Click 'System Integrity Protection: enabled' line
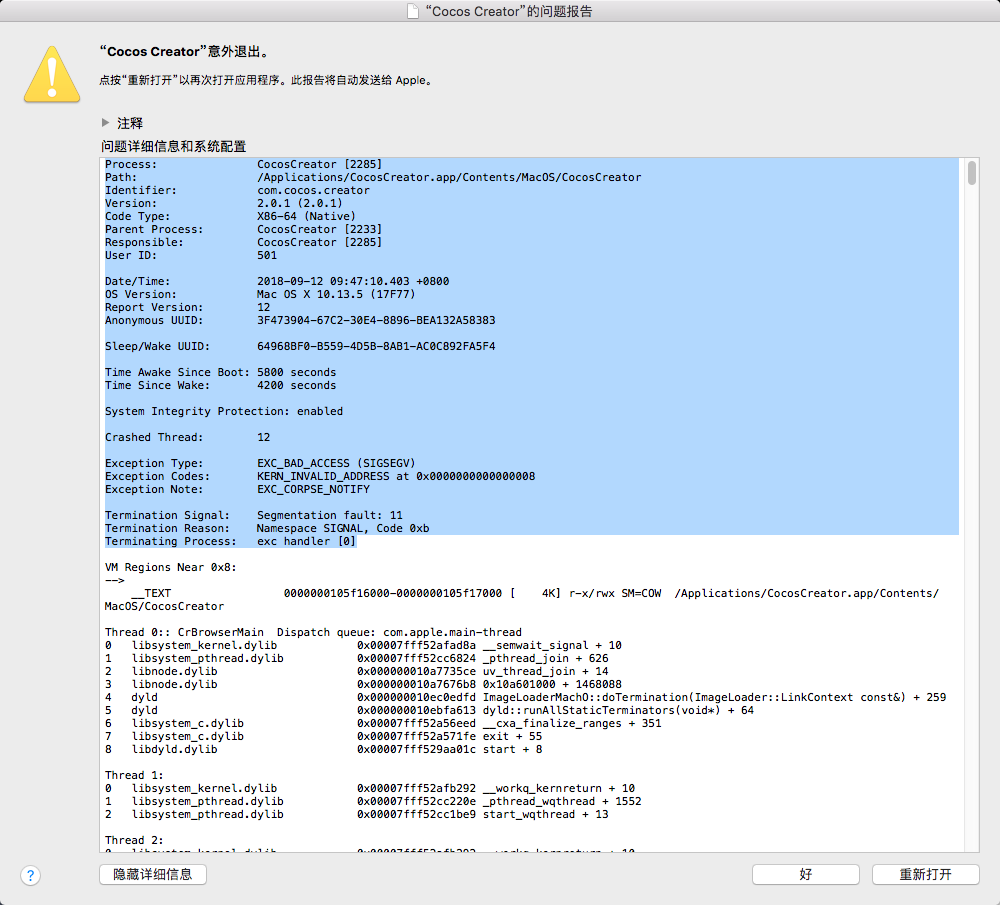This screenshot has width=1000, height=905. click(224, 411)
